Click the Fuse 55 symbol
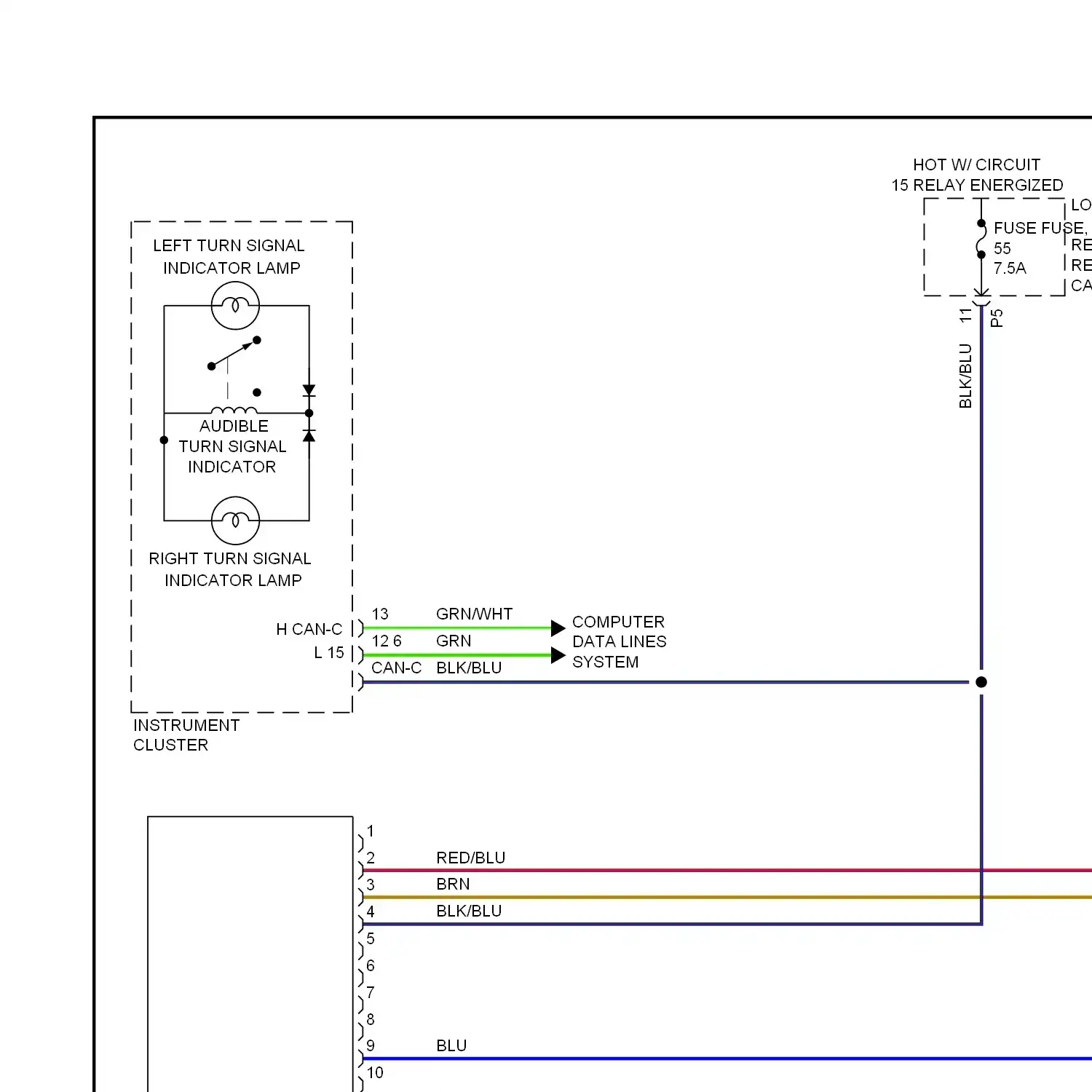This screenshot has width=1092, height=1092. tap(981, 239)
